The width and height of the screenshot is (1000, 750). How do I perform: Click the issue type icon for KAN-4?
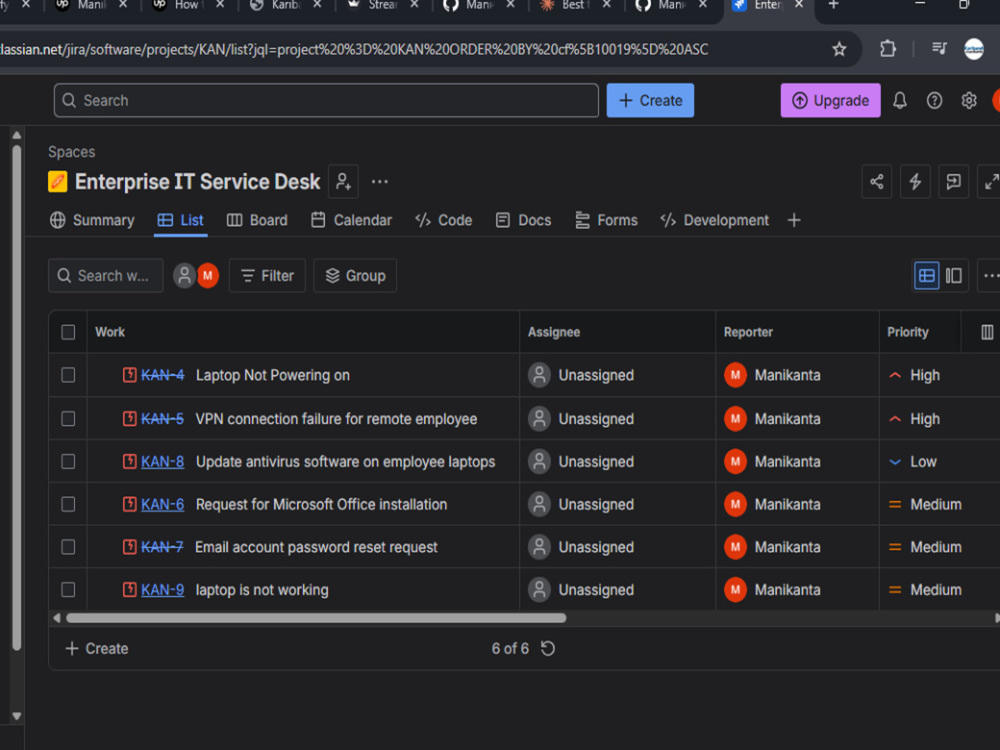point(129,375)
